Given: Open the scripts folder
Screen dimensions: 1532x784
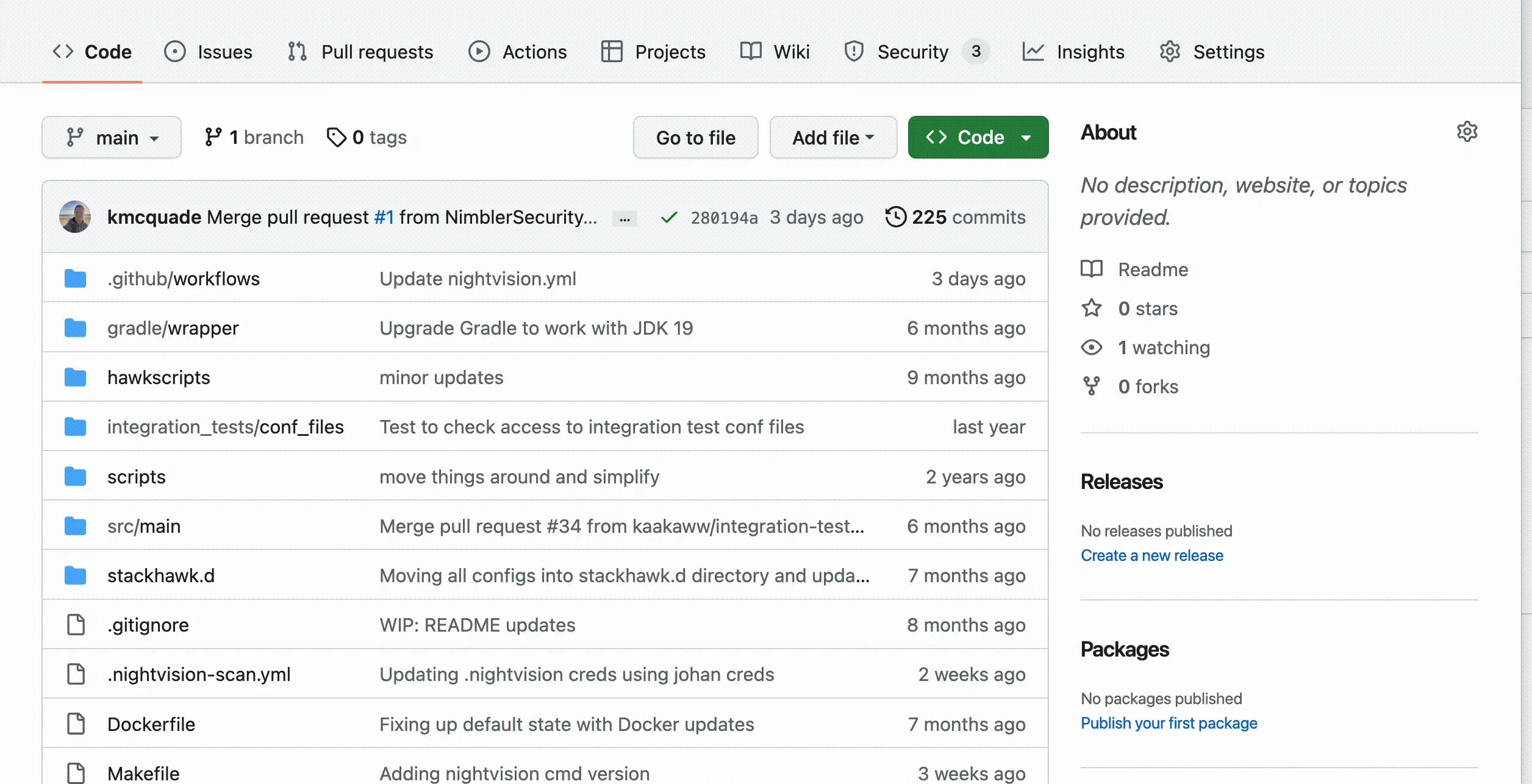Looking at the screenshot, I should tap(137, 477).
